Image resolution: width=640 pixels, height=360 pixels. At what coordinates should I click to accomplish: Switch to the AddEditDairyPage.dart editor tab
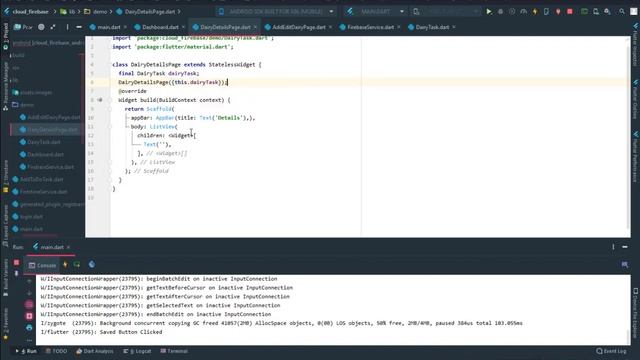pyautogui.click(x=298, y=27)
